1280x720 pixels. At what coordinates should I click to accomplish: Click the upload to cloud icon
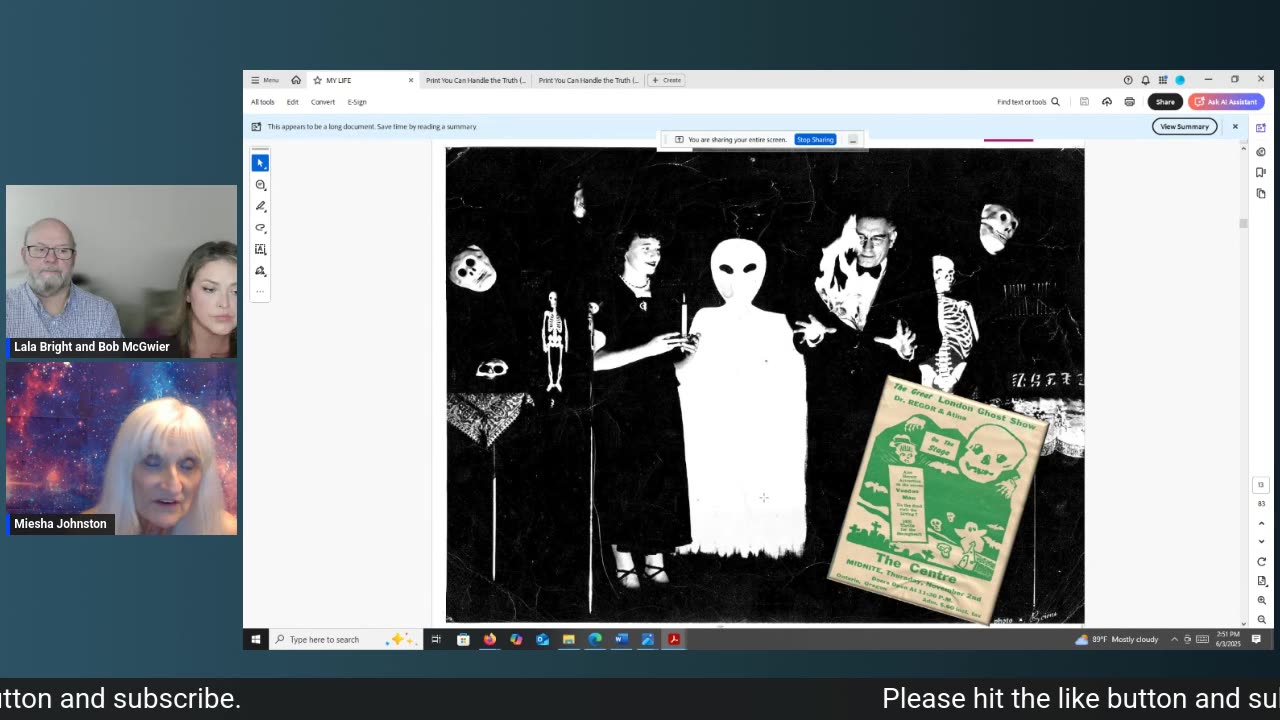tap(1107, 102)
